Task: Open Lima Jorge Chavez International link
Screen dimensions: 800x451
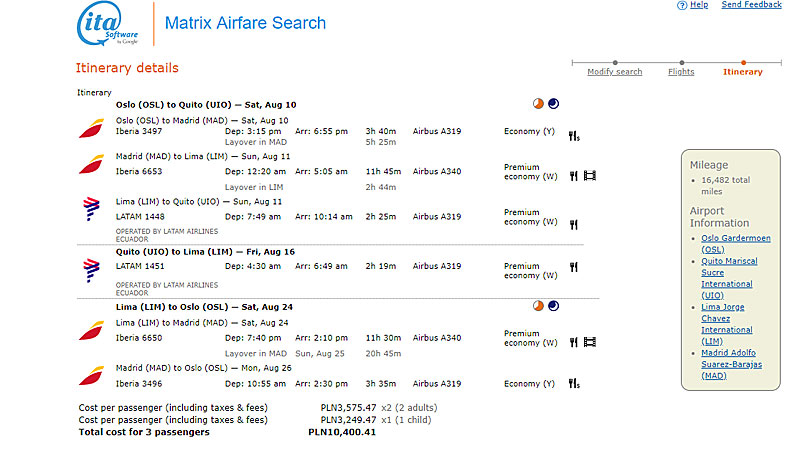Action: tap(726, 324)
